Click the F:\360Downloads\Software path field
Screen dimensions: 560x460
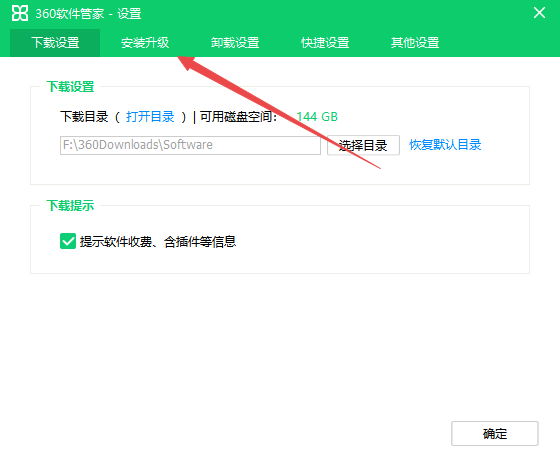coord(190,145)
